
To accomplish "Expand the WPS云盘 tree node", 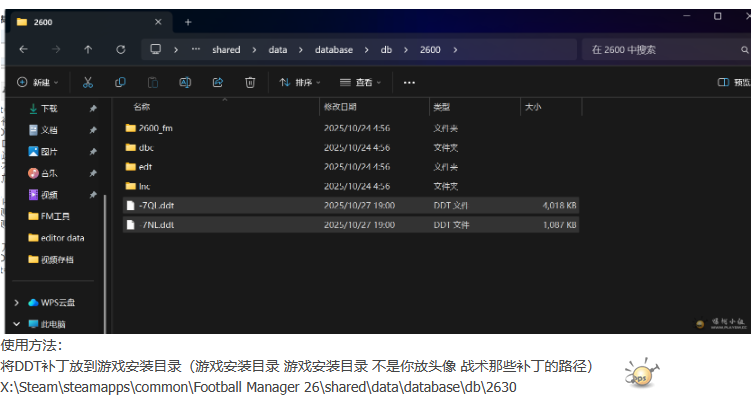I will point(16,303).
